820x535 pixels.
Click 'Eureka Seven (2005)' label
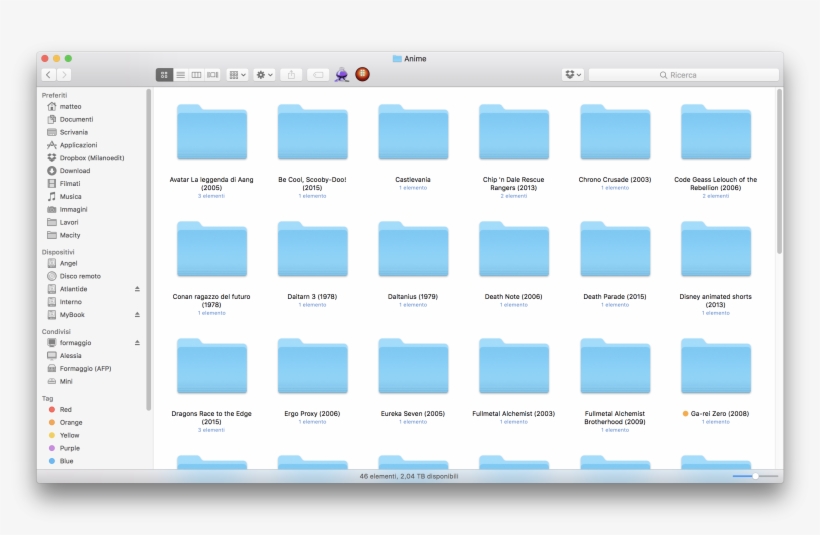(x=413, y=413)
